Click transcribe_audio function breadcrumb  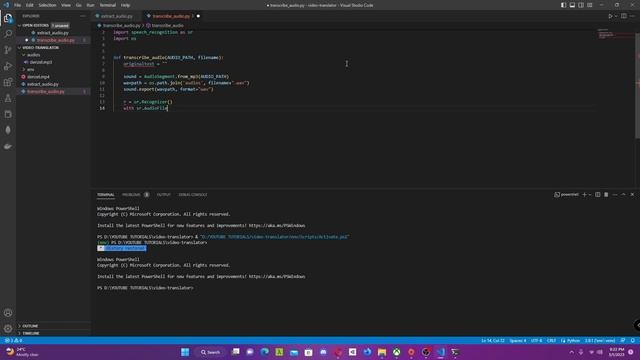pyautogui.click(x=167, y=25)
